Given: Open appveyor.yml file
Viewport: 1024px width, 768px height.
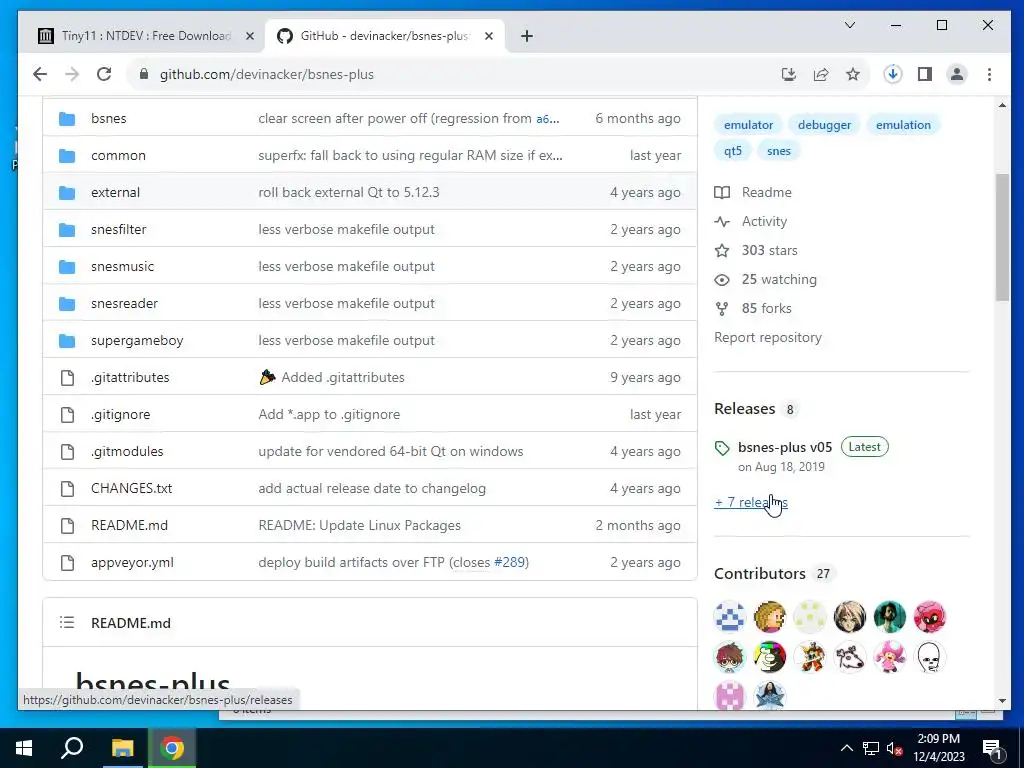Looking at the screenshot, I should click(x=133, y=562).
